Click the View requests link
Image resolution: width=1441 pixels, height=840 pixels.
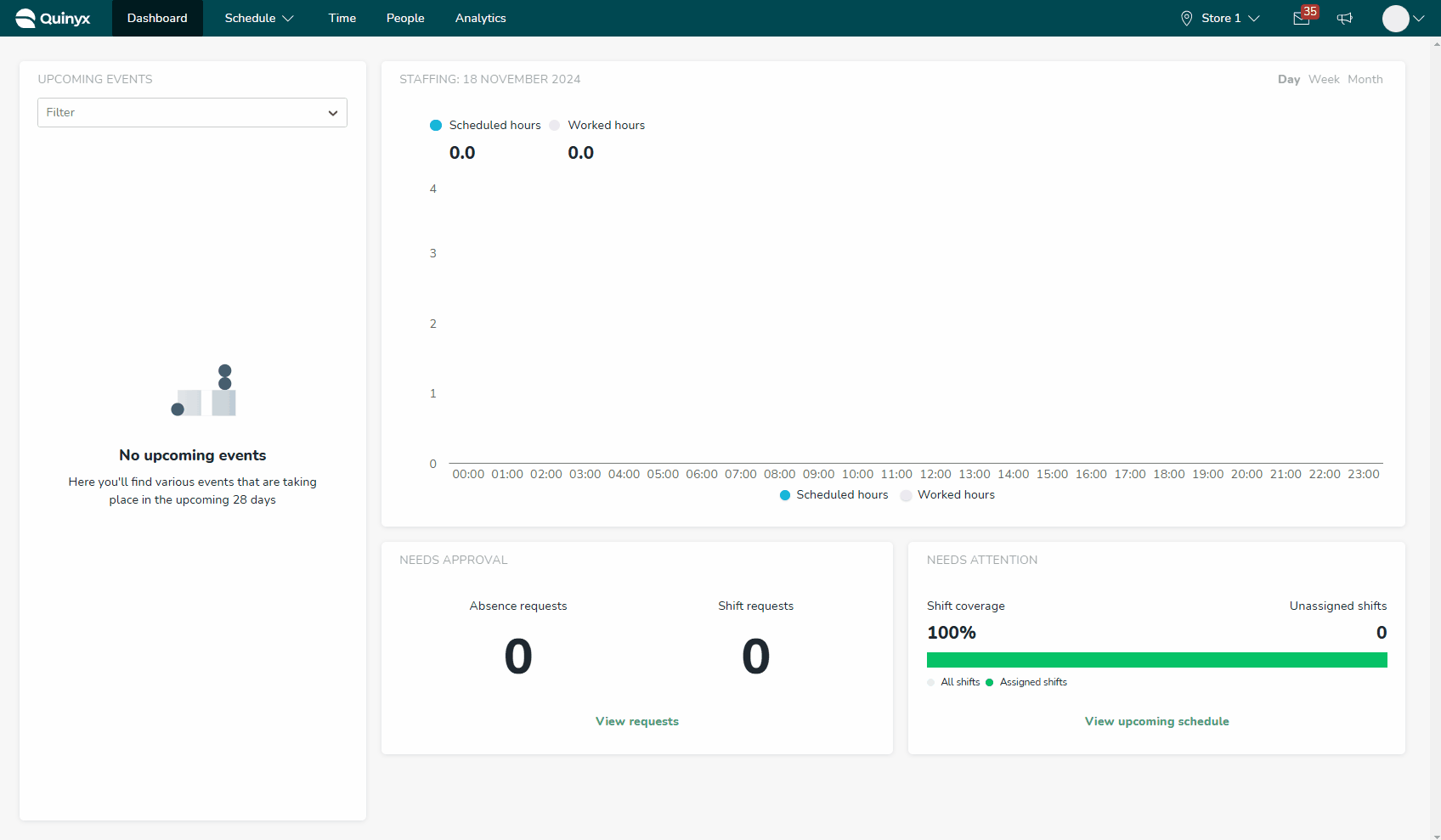coord(637,721)
